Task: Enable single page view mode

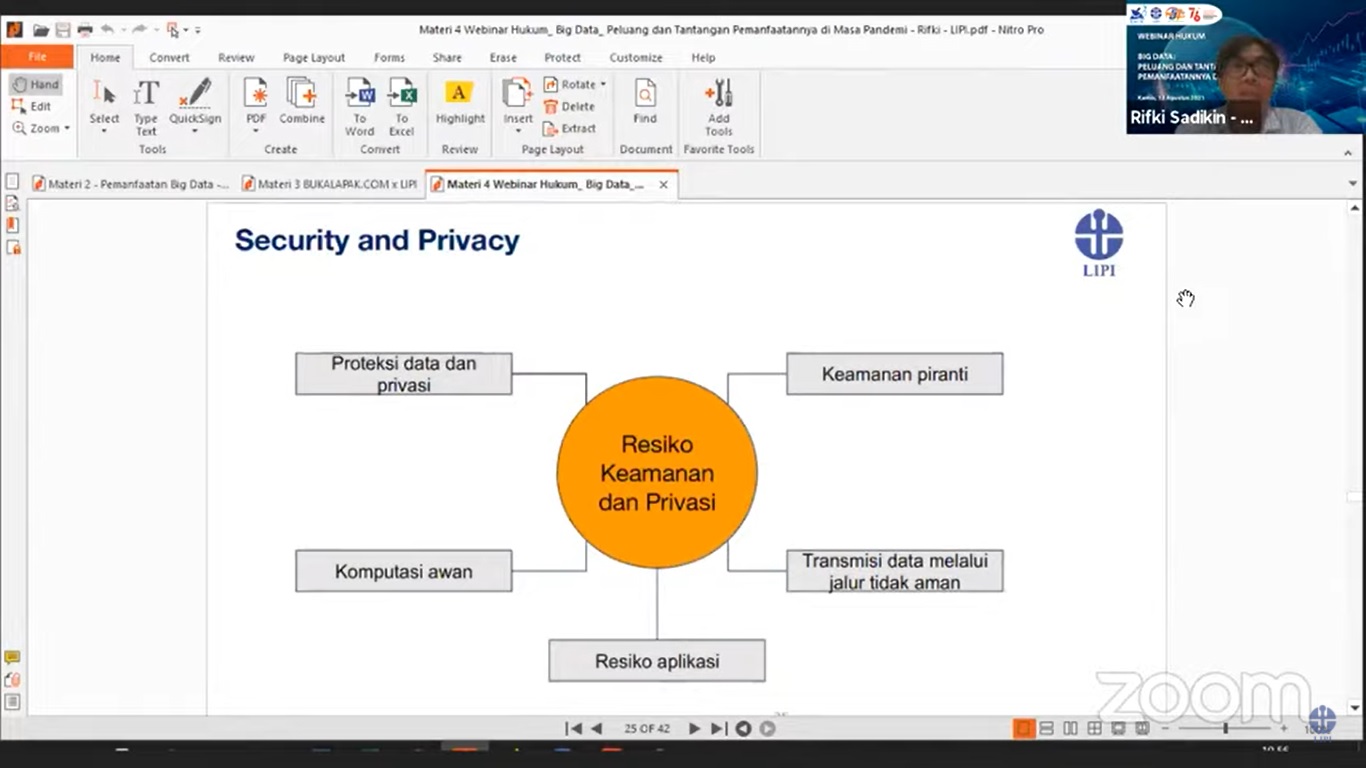Action: tap(1023, 729)
